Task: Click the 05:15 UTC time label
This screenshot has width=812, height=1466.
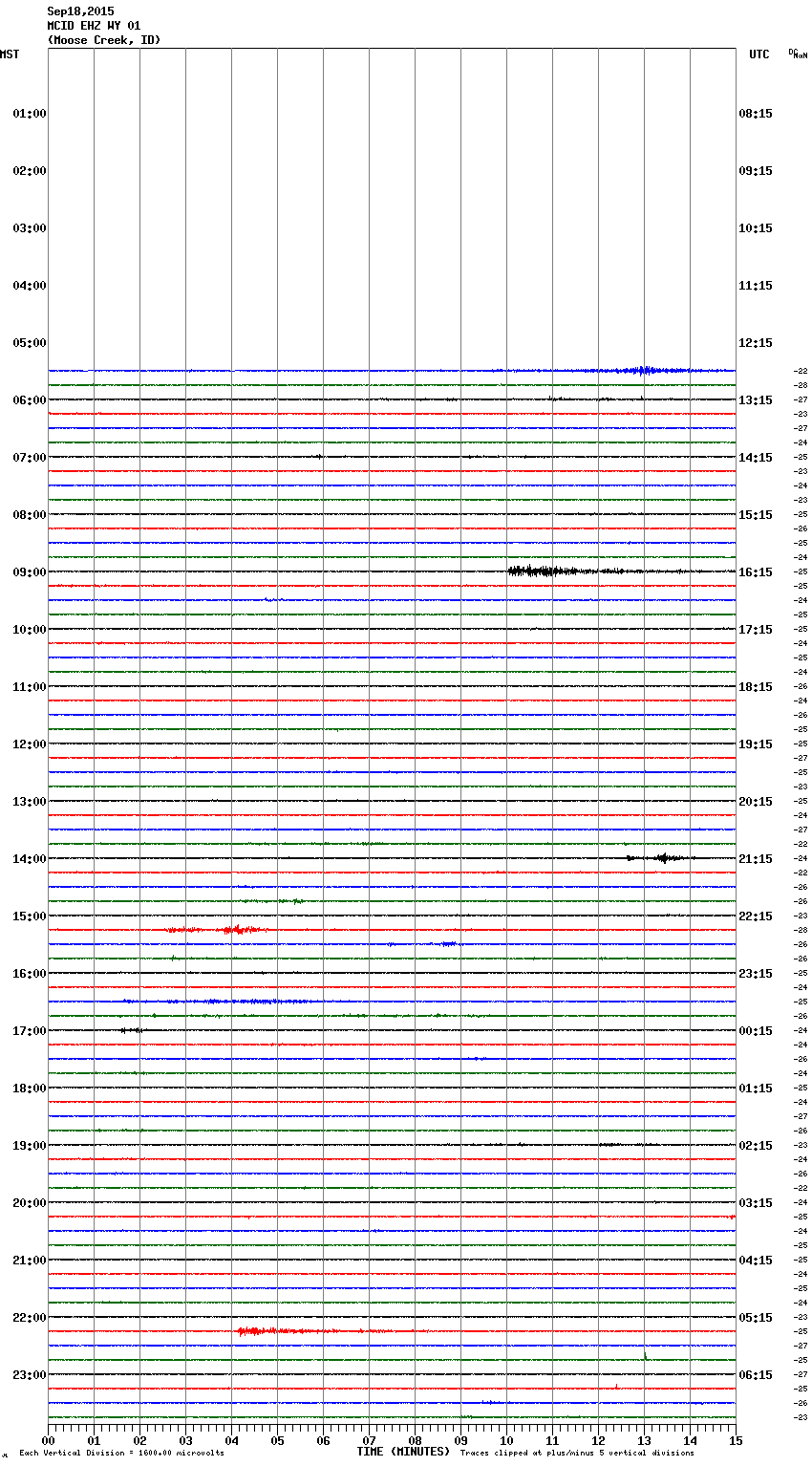Action: [x=756, y=1318]
